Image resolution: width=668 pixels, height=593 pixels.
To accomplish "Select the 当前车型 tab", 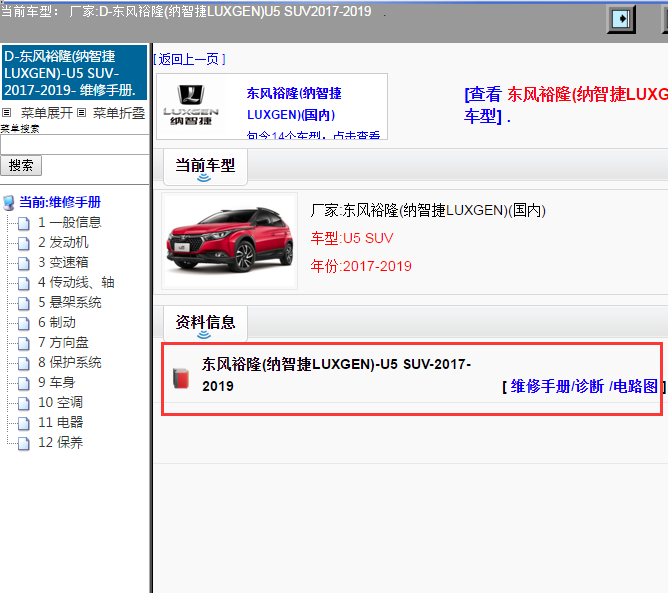I will click(x=205, y=167).
